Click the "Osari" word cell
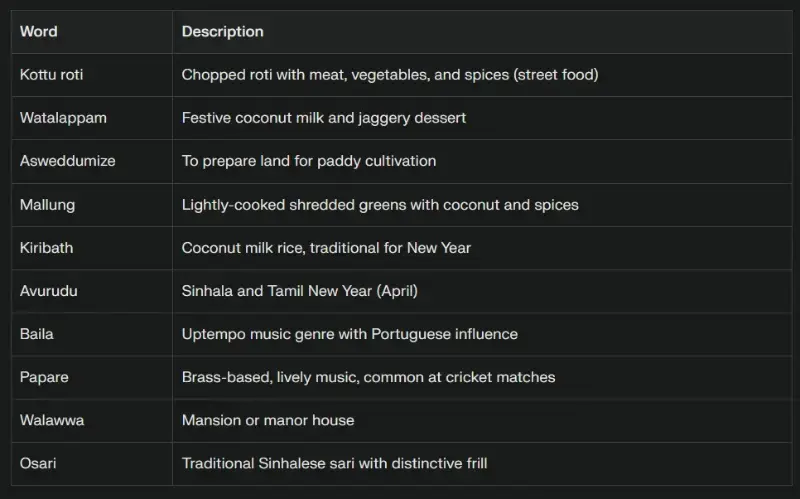 coord(40,463)
